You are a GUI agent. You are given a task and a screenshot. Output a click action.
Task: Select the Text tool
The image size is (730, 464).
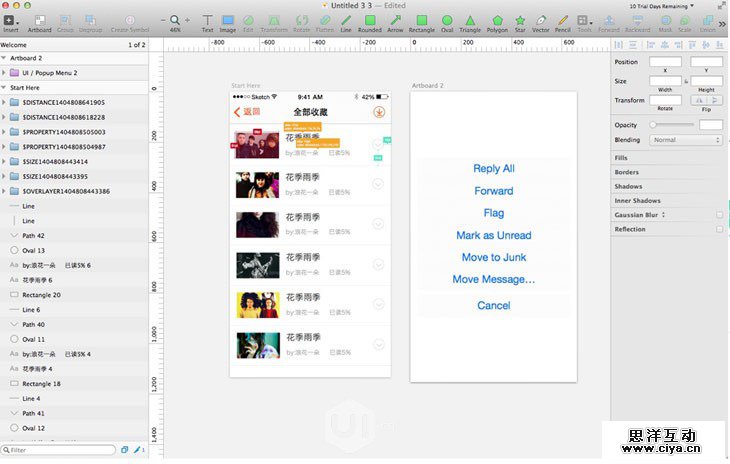click(x=207, y=20)
